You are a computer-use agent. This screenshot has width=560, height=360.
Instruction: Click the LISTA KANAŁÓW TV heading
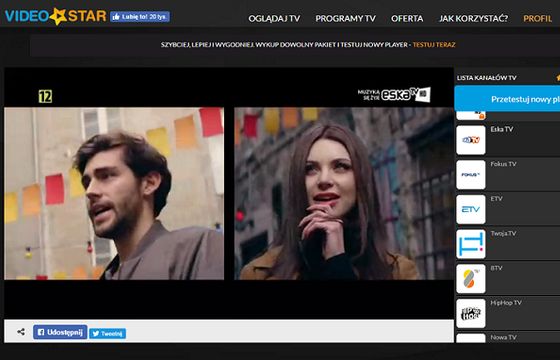[x=486, y=78]
